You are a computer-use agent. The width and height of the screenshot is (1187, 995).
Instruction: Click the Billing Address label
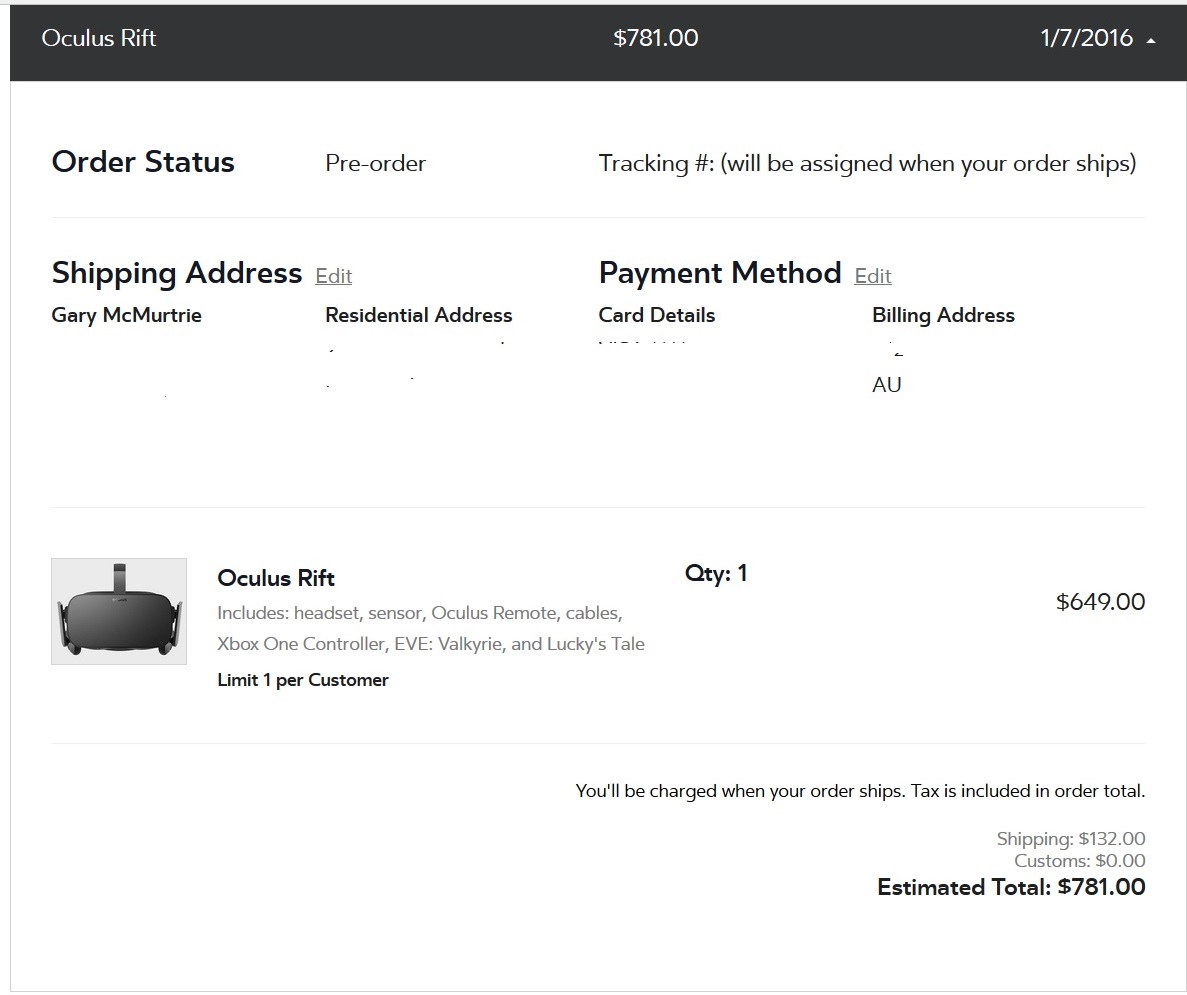tap(942, 315)
